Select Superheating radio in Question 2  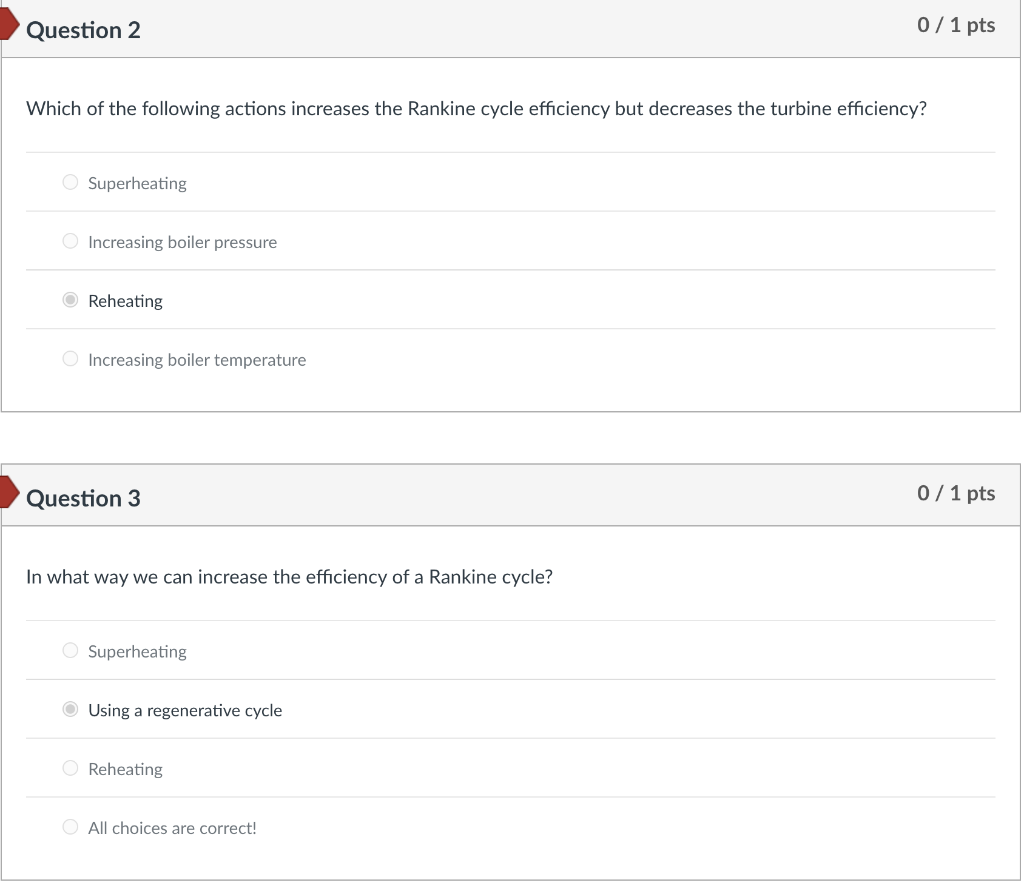click(70, 182)
